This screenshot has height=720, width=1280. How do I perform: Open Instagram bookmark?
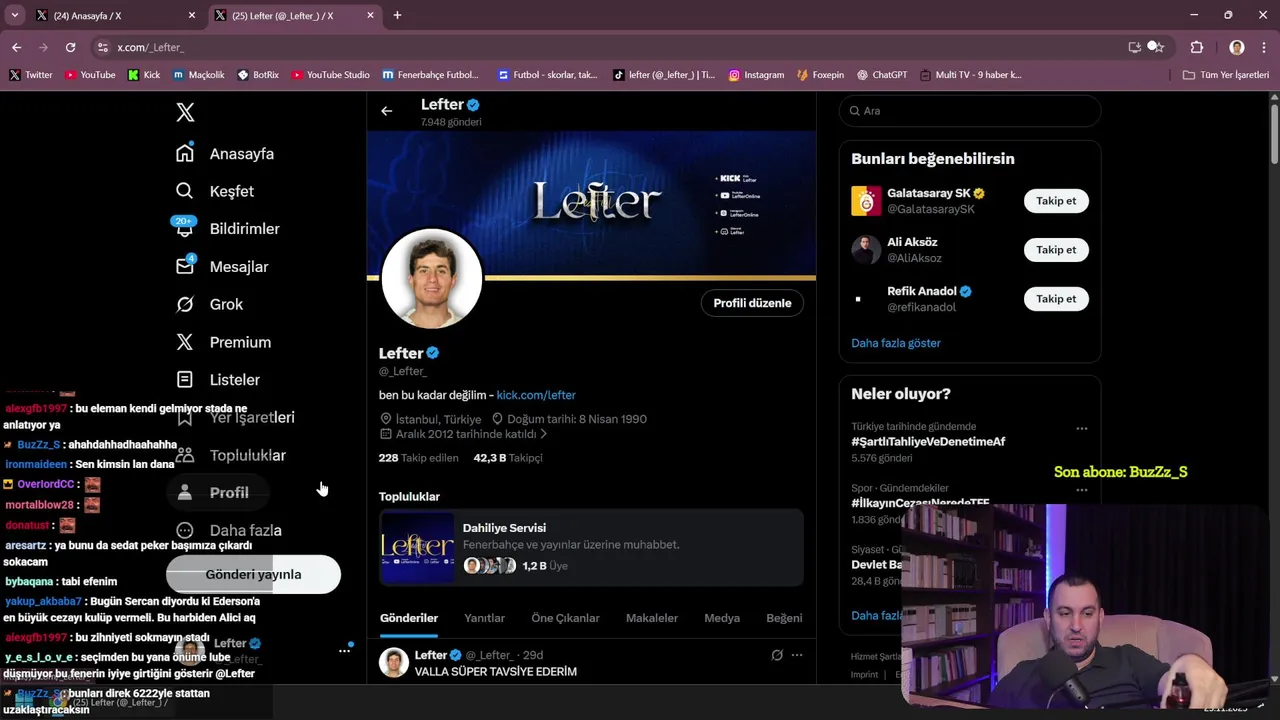click(x=756, y=75)
